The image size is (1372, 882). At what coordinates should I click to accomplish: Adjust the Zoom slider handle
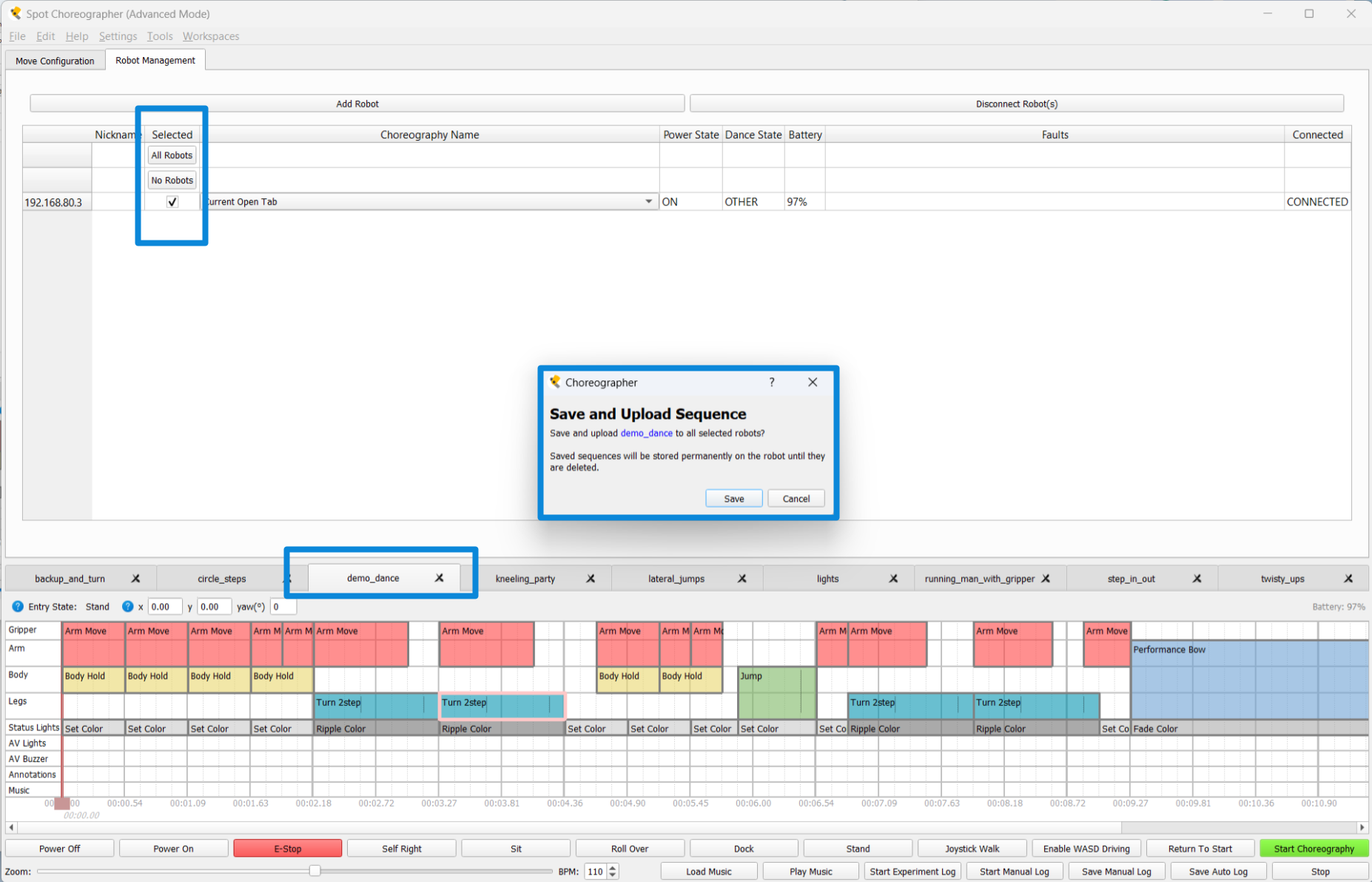(315, 871)
